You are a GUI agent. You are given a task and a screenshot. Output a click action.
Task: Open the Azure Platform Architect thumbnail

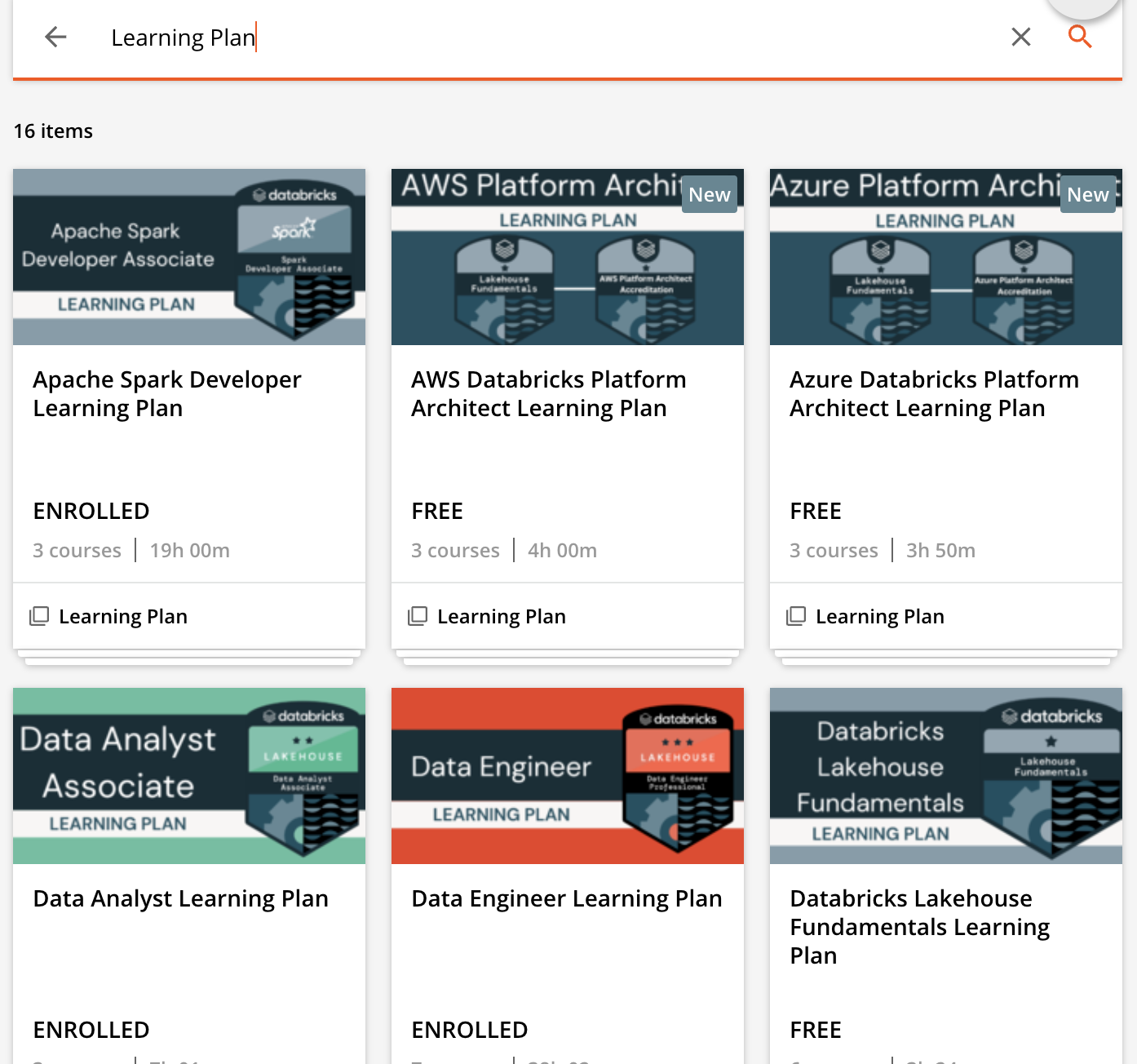coord(946,257)
